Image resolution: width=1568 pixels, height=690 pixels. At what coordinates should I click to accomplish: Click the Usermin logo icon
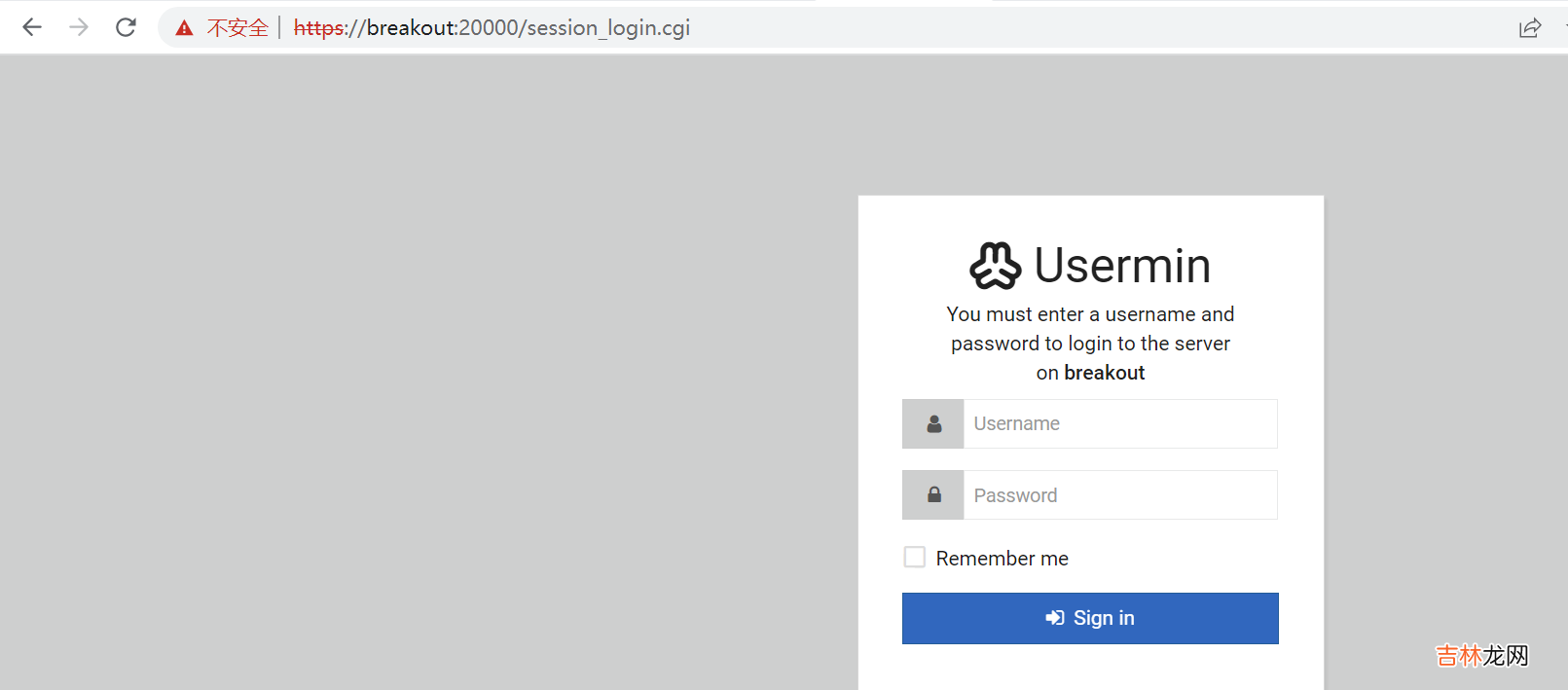995,266
